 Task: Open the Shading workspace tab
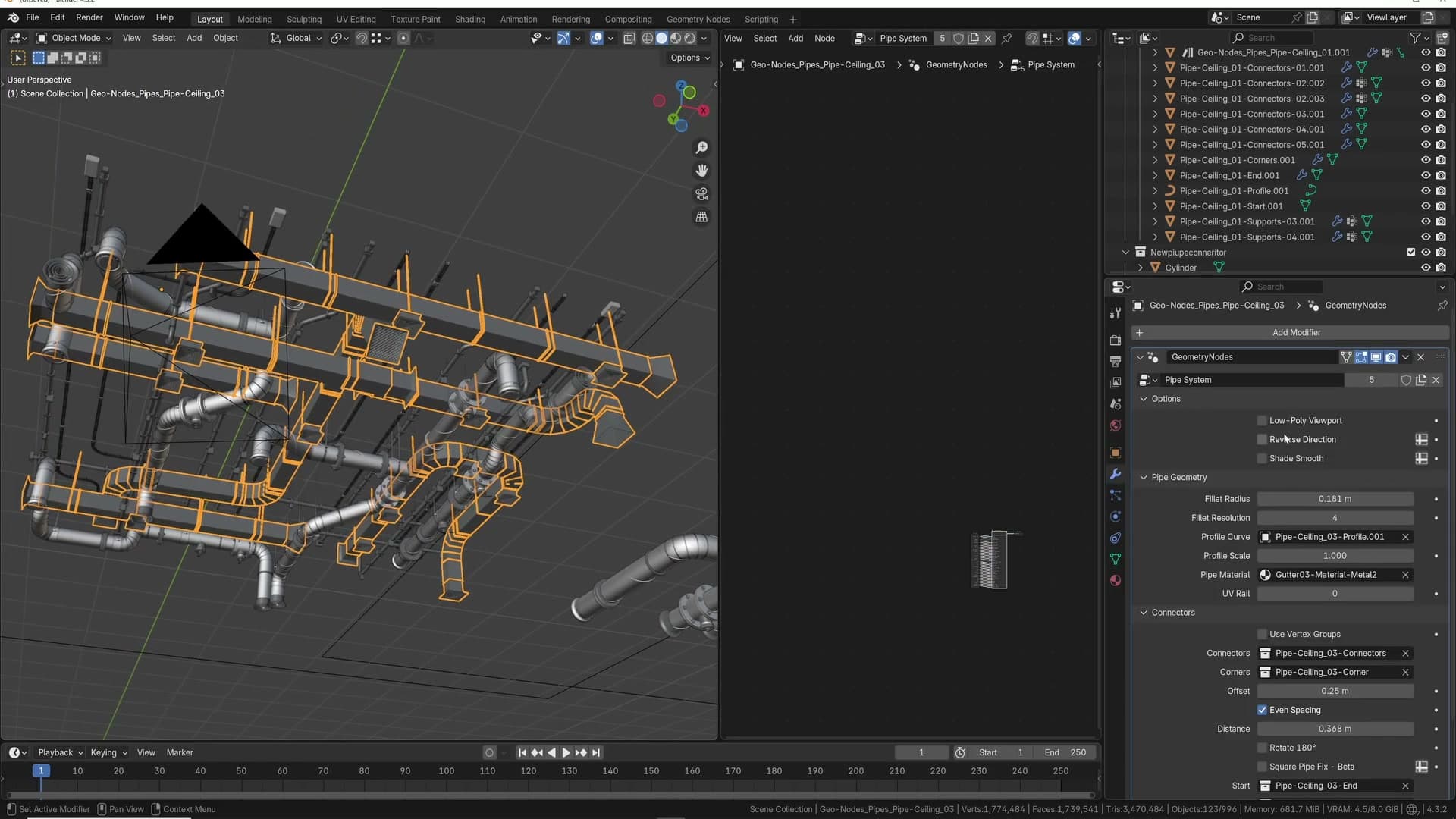(x=470, y=19)
